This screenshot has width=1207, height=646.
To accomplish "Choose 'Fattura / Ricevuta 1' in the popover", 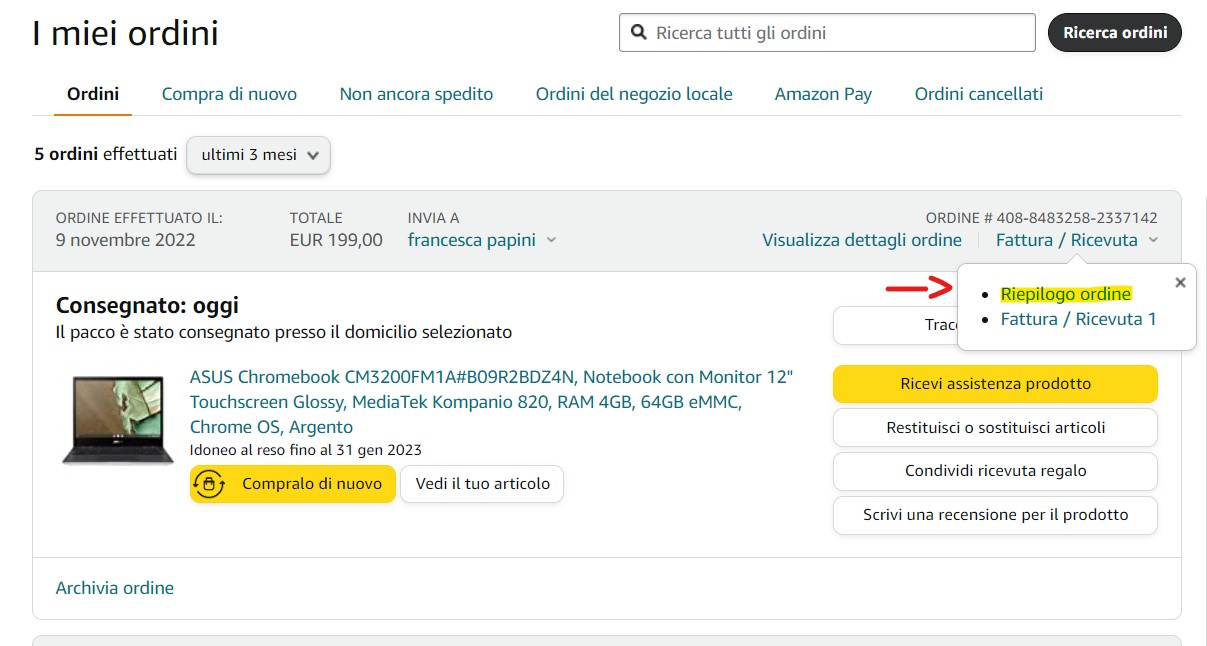I will (x=1078, y=319).
